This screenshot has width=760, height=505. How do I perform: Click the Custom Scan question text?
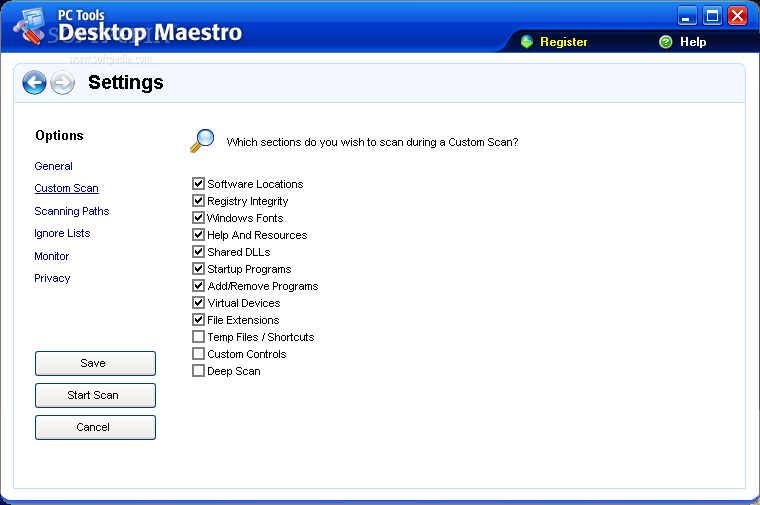[x=372, y=142]
